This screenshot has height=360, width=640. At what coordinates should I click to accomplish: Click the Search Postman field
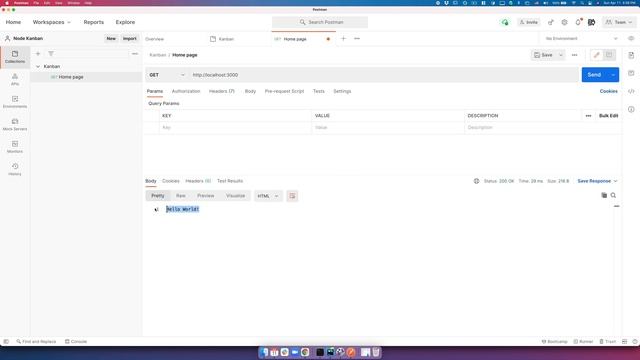[x=320, y=22]
